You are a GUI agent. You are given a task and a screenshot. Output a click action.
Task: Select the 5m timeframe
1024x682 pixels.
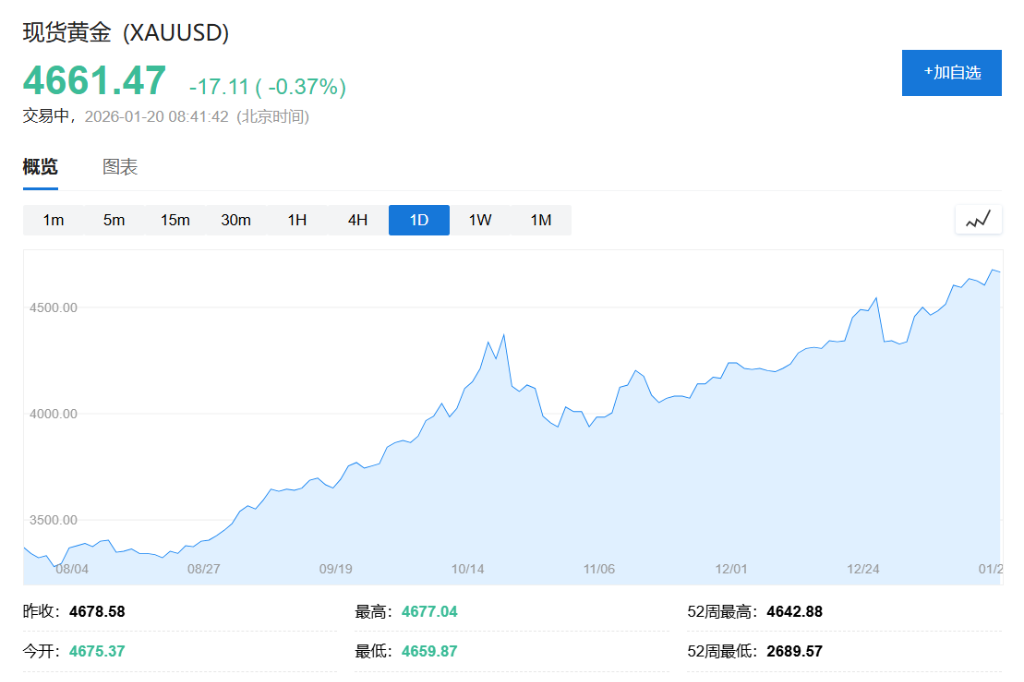tap(114, 220)
